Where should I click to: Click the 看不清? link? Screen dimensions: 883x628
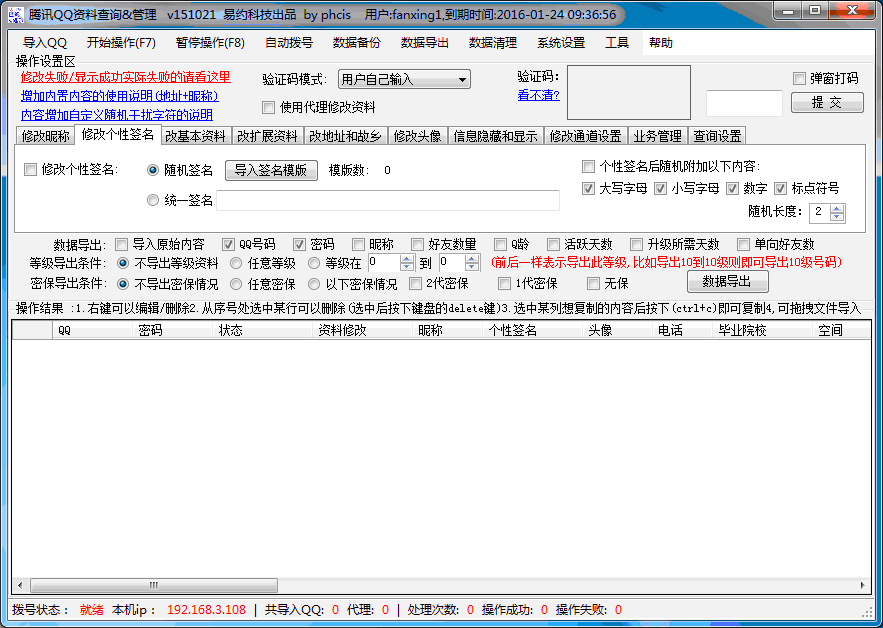538,95
